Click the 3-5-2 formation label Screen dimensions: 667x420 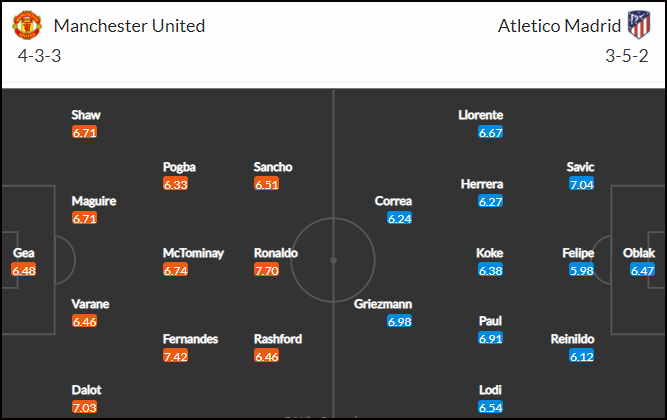[x=627, y=56]
